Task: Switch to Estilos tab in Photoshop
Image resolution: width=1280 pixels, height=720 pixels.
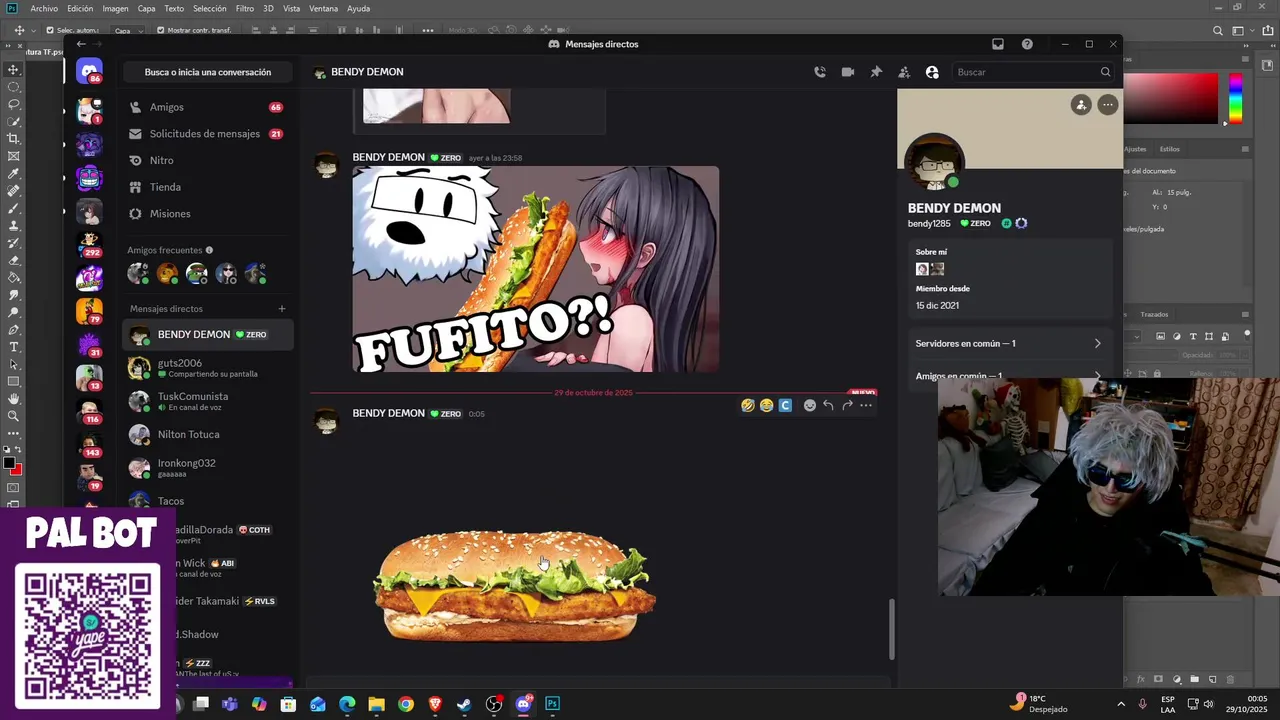Action: [x=1169, y=149]
